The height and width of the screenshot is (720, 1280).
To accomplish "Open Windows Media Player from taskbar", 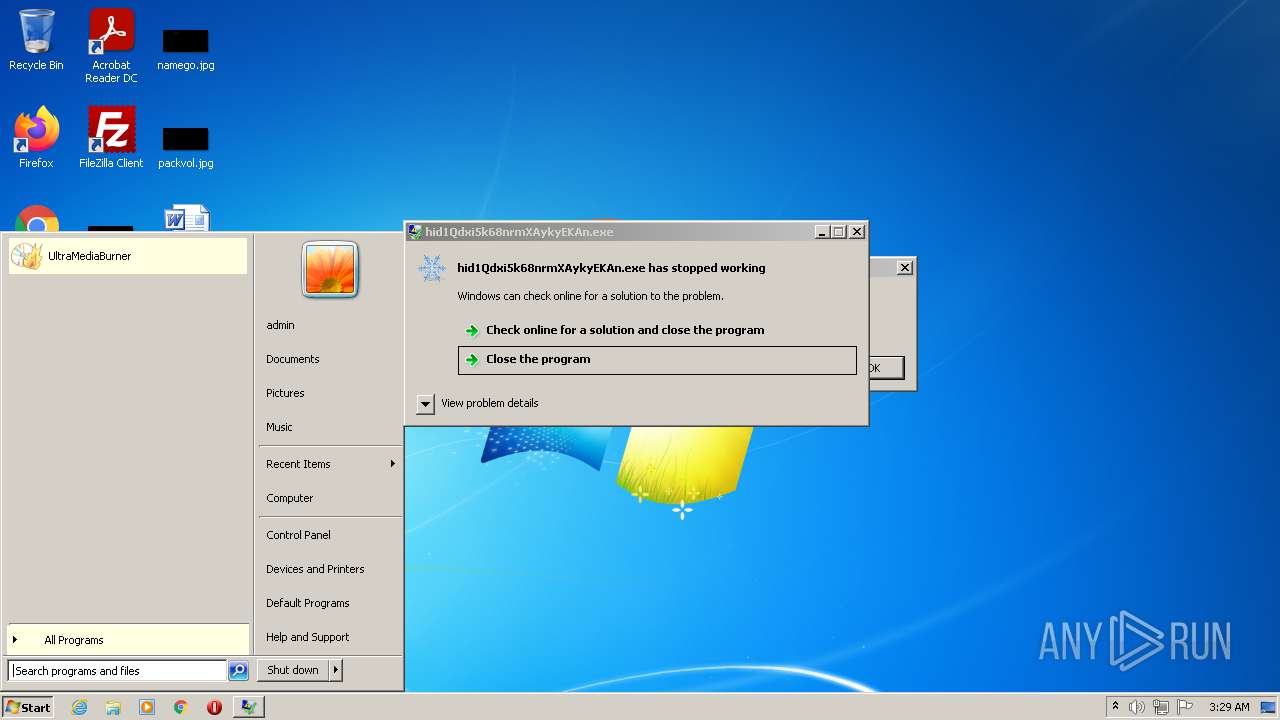I will tap(147, 707).
